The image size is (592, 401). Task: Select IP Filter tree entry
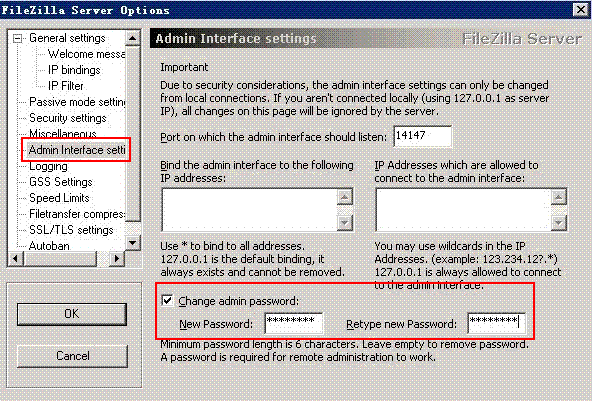click(x=65, y=86)
